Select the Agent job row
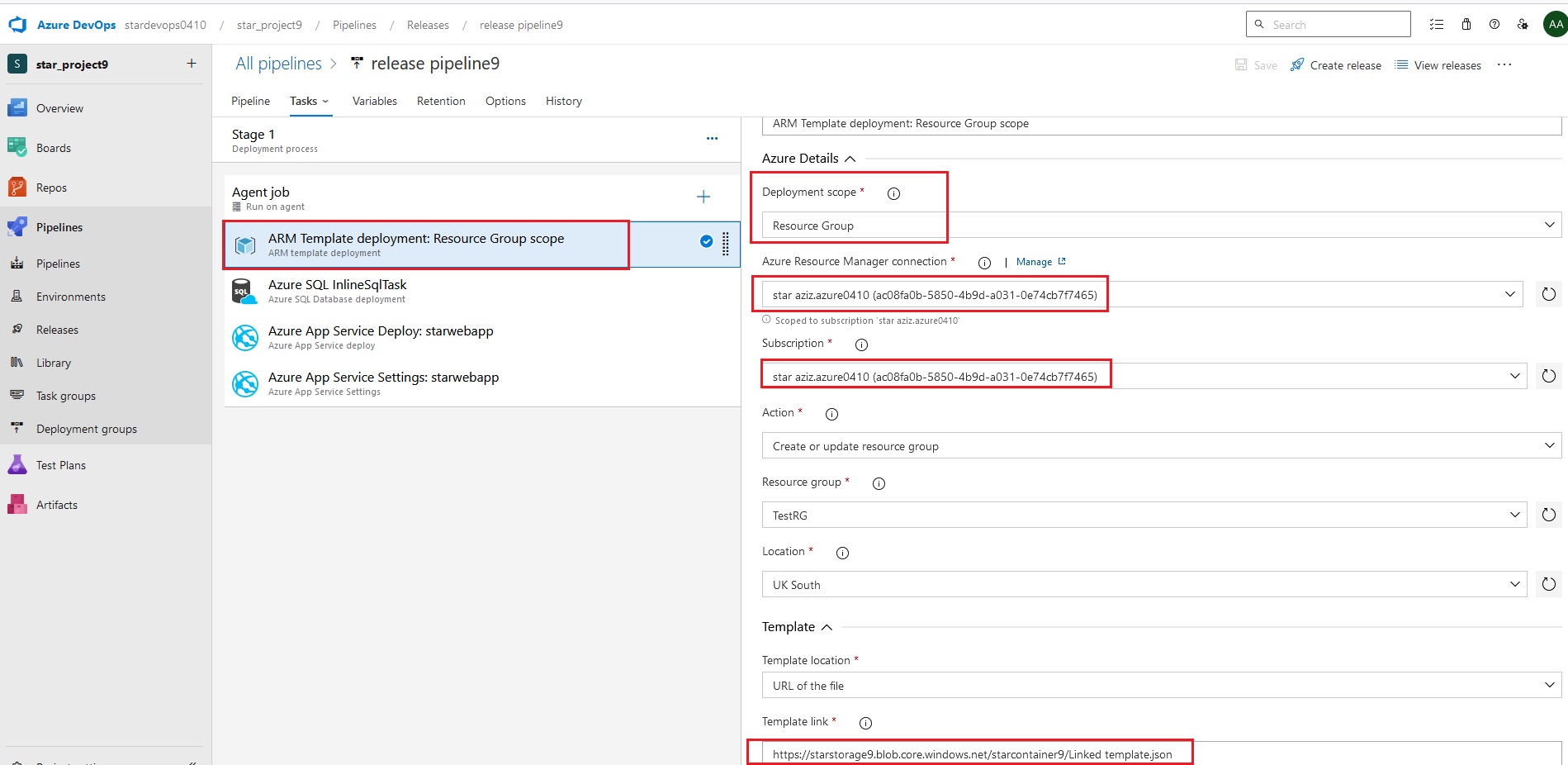1568x765 pixels. tap(482, 197)
